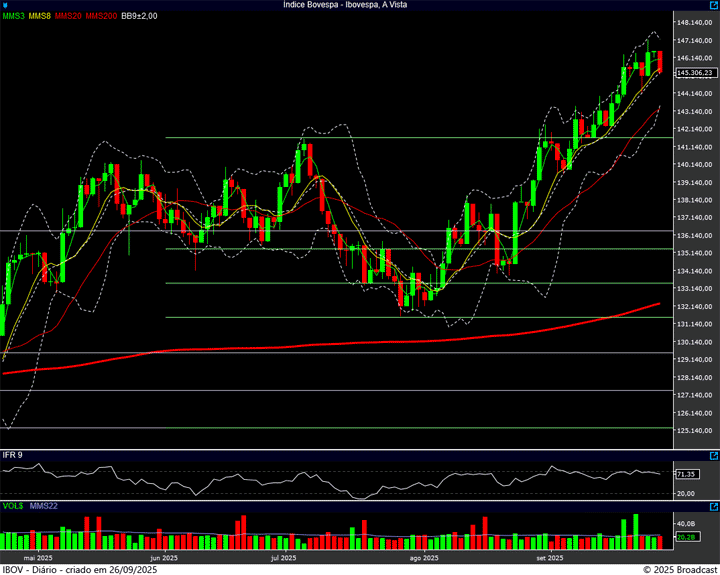Viewport: 720px width, 575px height.
Task: Select the MMS3 moving average legend
Action: click(13, 16)
